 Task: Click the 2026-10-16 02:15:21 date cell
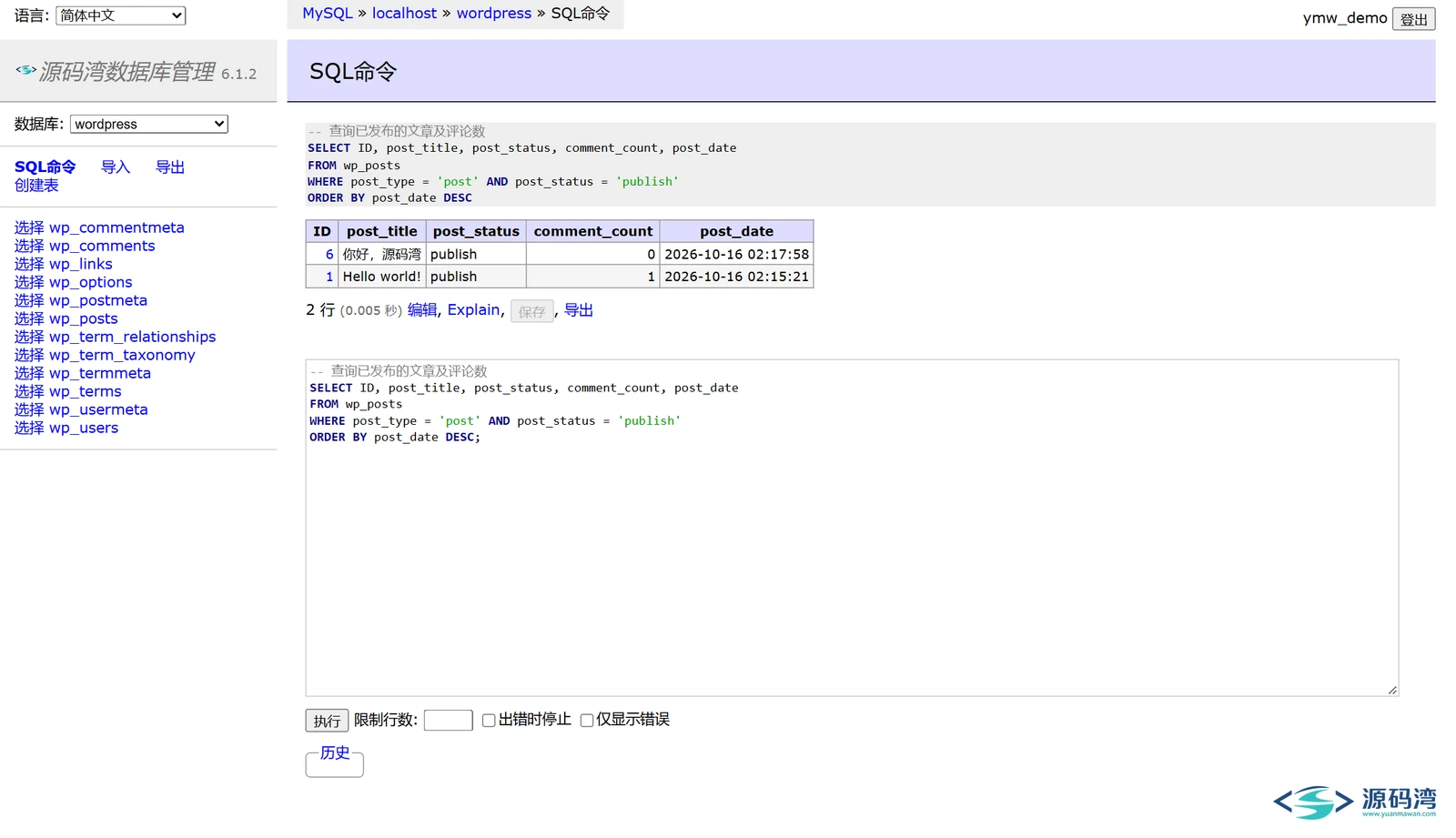[737, 277]
